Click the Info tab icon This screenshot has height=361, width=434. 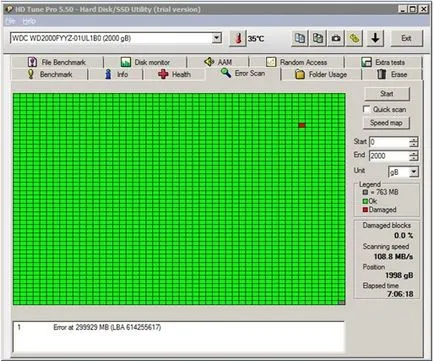click(108, 74)
